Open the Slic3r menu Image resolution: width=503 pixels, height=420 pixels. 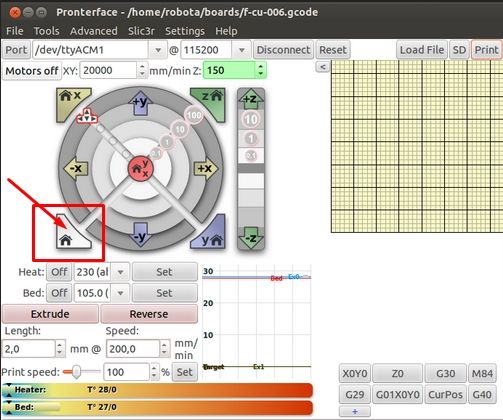[x=141, y=31]
